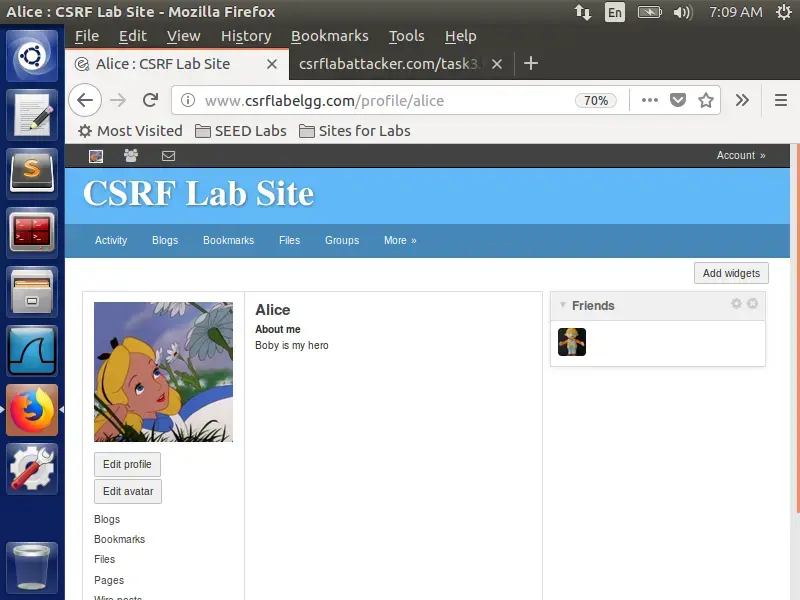Go back to the previous page
Viewport: 800px width, 600px height.
(x=85, y=100)
